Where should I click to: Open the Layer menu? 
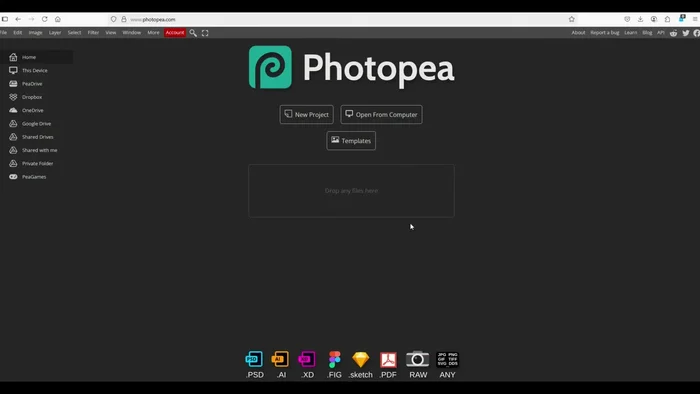pyautogui.click(x=55, y=33)
